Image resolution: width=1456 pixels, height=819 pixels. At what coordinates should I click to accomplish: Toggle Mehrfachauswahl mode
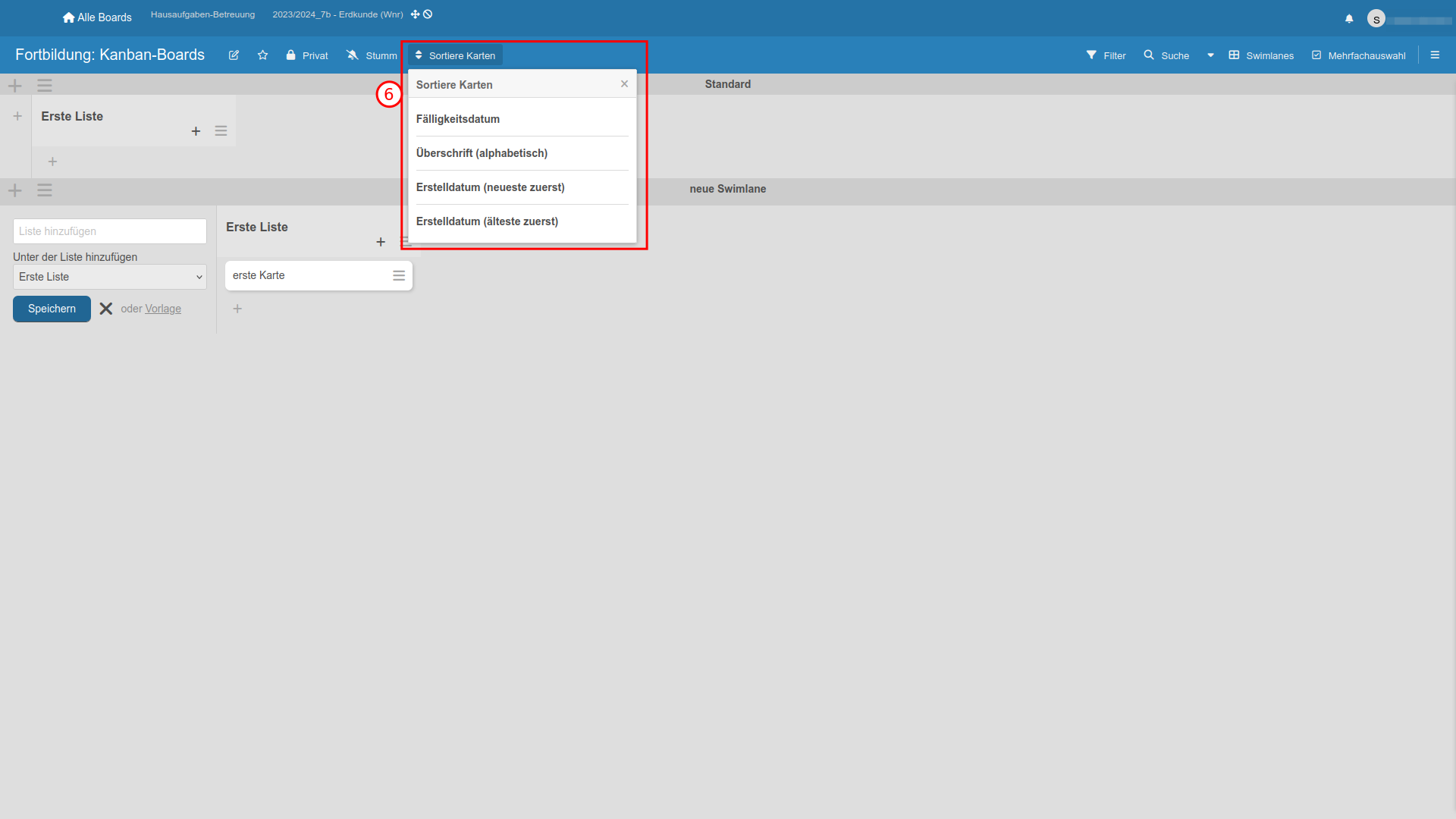[x=1358, y=55]
